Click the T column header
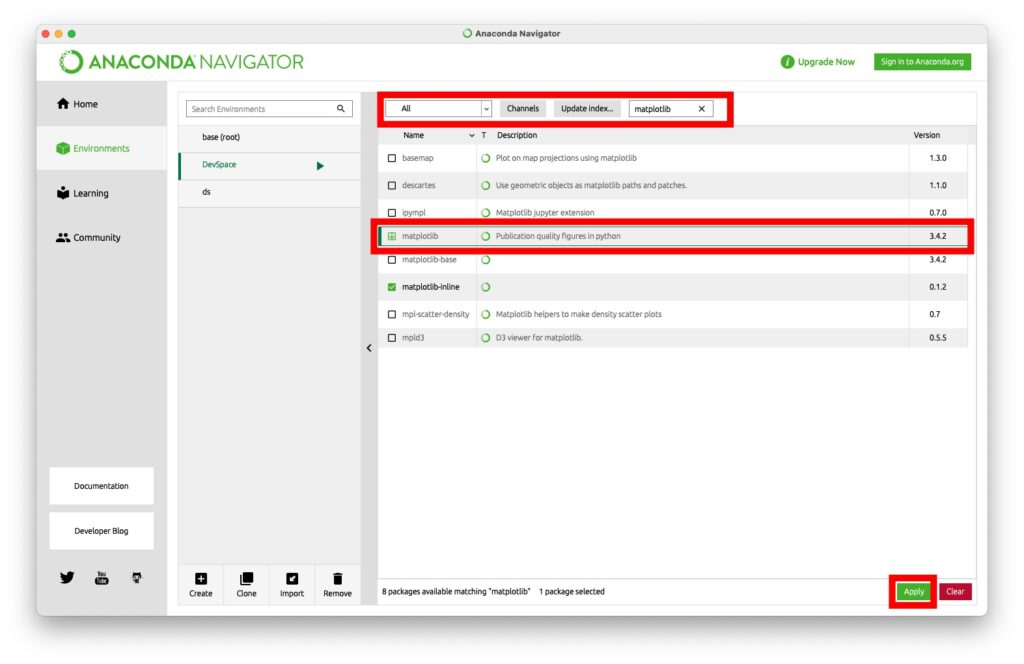This screenshot has height=664, width=1024. click(484, 135)
